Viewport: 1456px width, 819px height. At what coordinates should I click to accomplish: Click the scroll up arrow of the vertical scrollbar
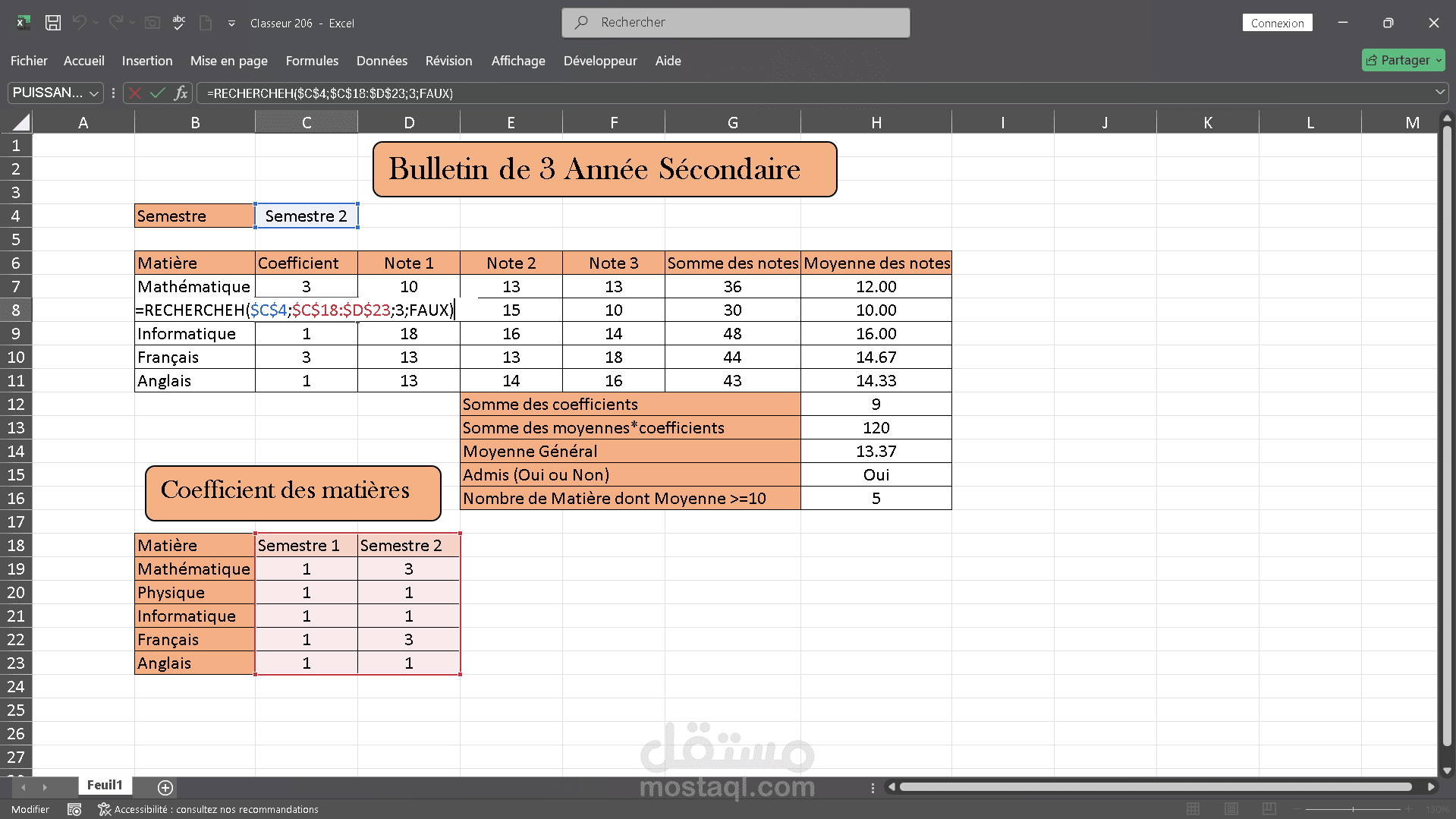coord(1447,118)
